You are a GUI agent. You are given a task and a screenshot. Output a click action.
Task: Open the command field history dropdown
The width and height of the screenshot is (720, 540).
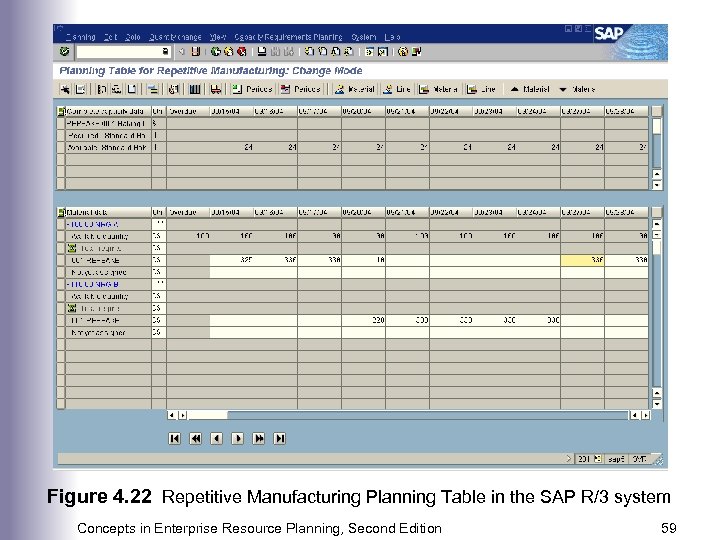165,51
